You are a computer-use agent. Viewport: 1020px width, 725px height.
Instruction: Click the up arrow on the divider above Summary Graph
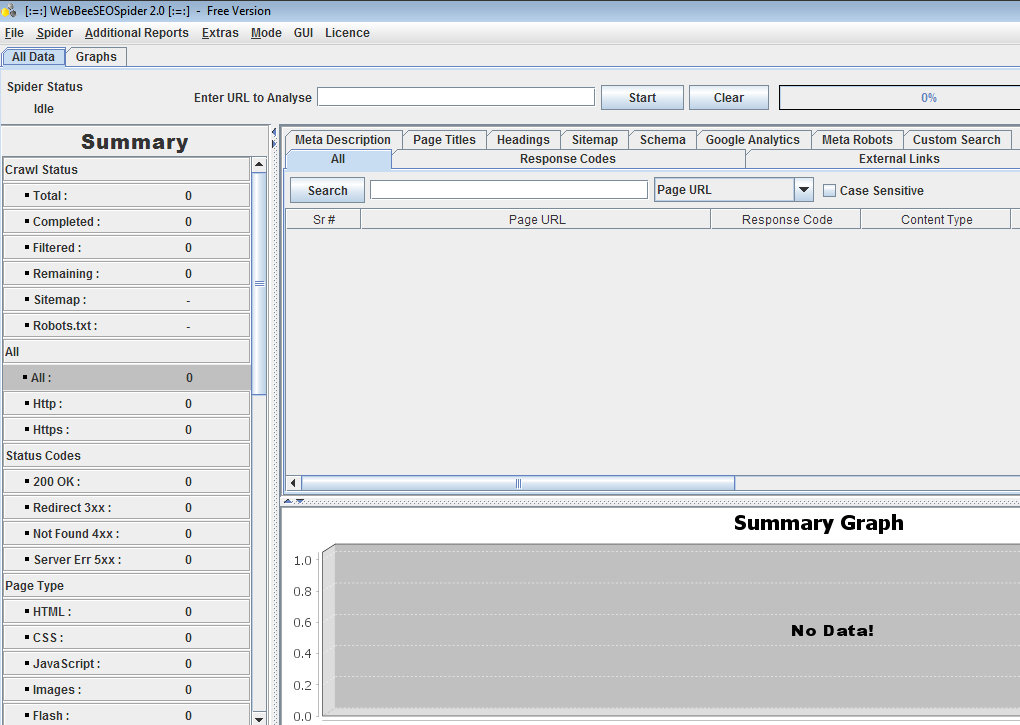288,501
